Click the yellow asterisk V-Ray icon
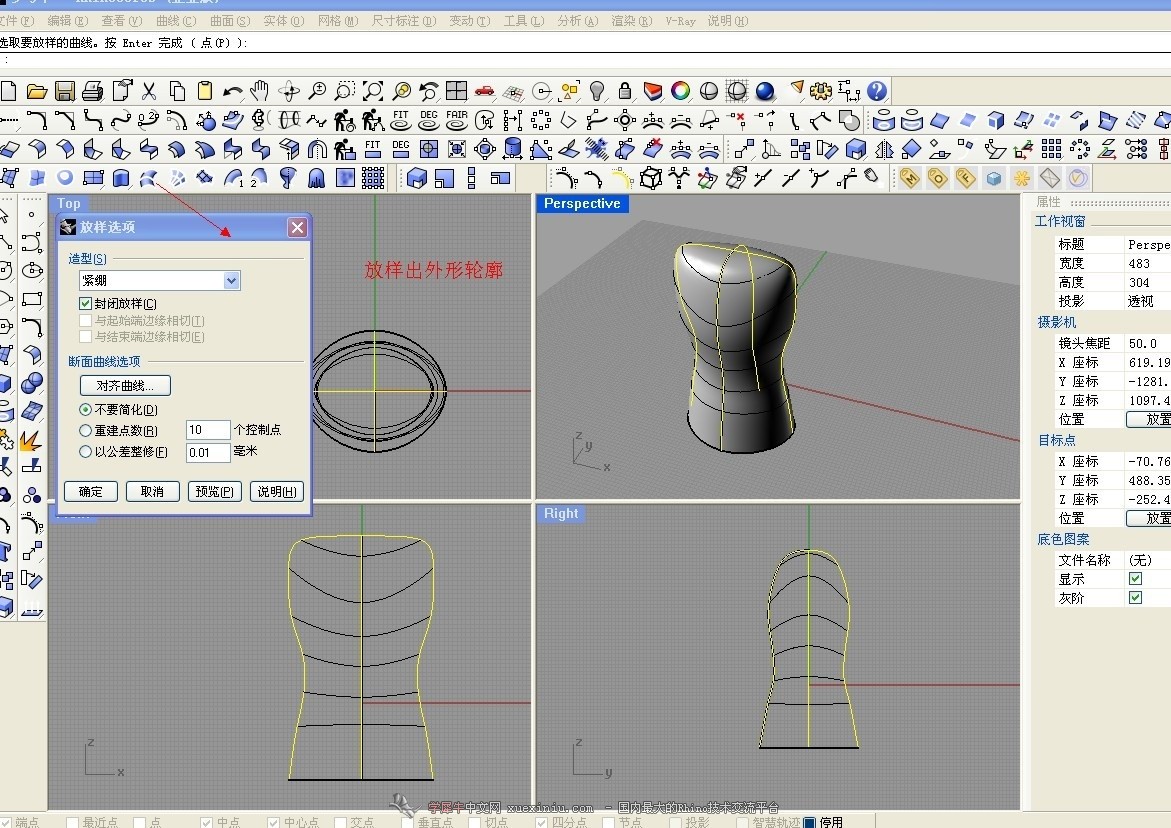This screenshot has height=828, width=1171. point(1022,178)
